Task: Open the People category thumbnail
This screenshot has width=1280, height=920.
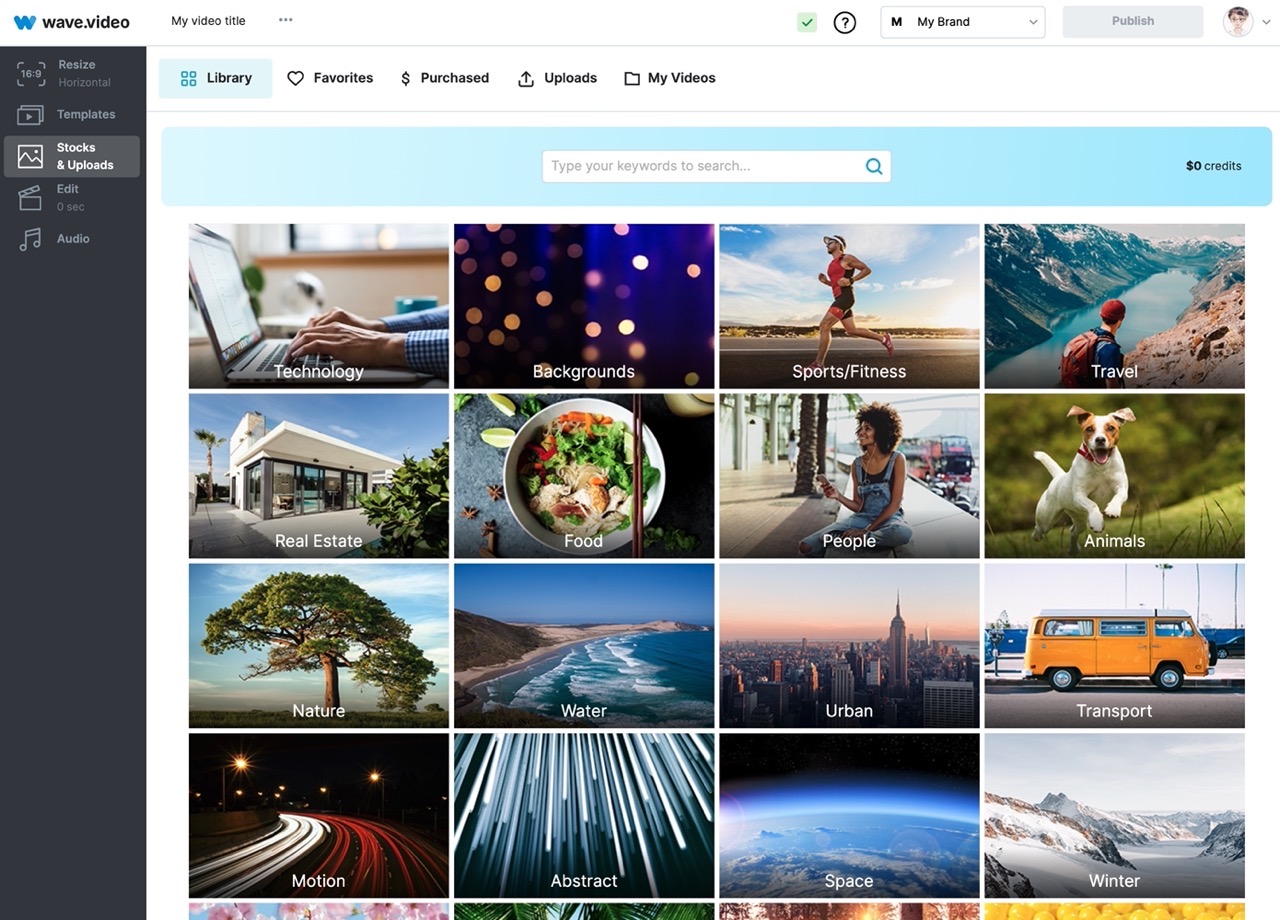Action: [849, 476]
